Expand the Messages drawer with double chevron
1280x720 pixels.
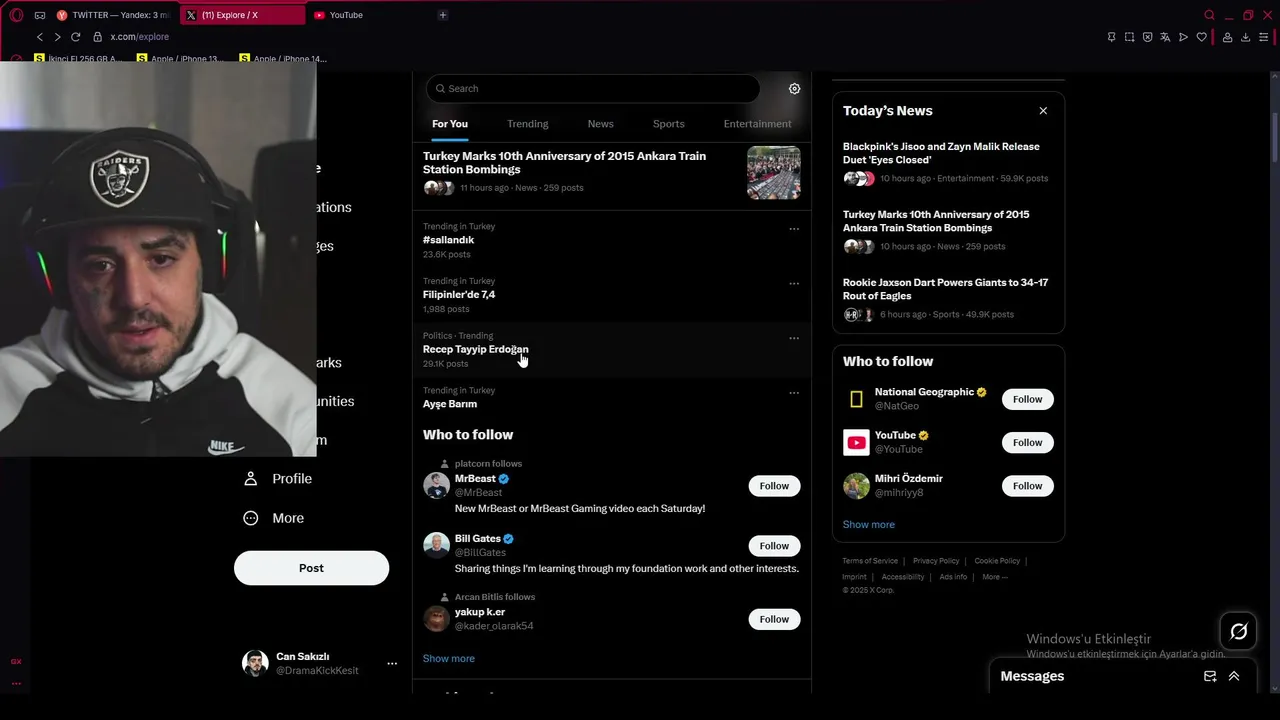coord(1234,676)
